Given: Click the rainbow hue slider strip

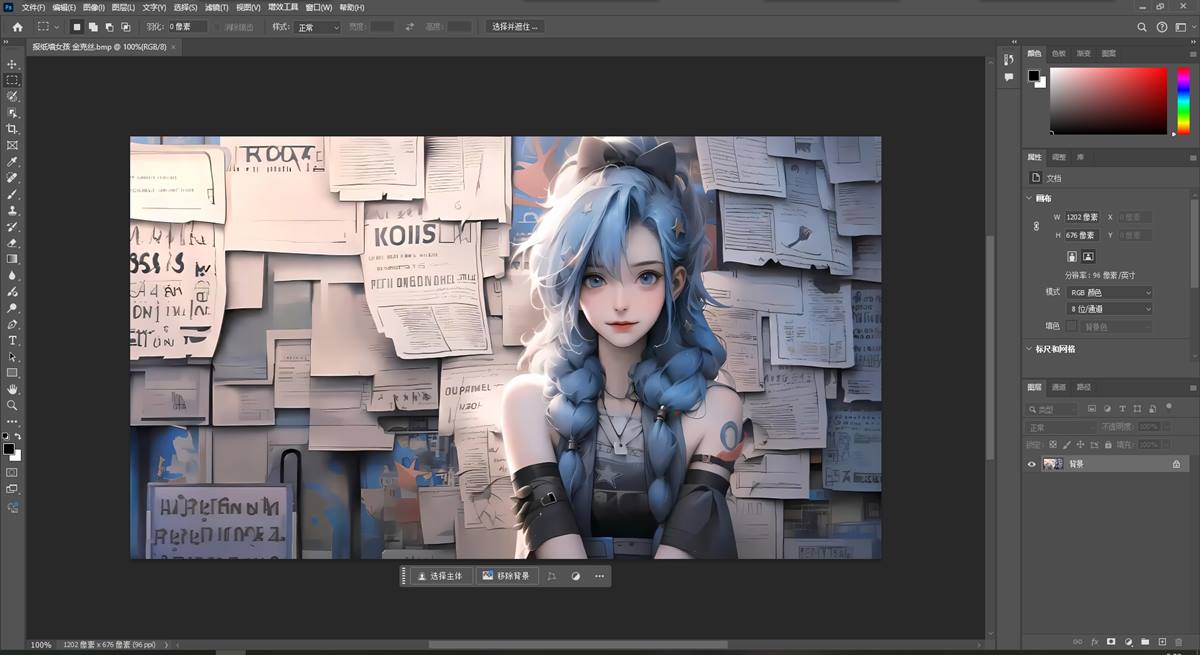Looking at the screenshot, I should point(1183,100).
